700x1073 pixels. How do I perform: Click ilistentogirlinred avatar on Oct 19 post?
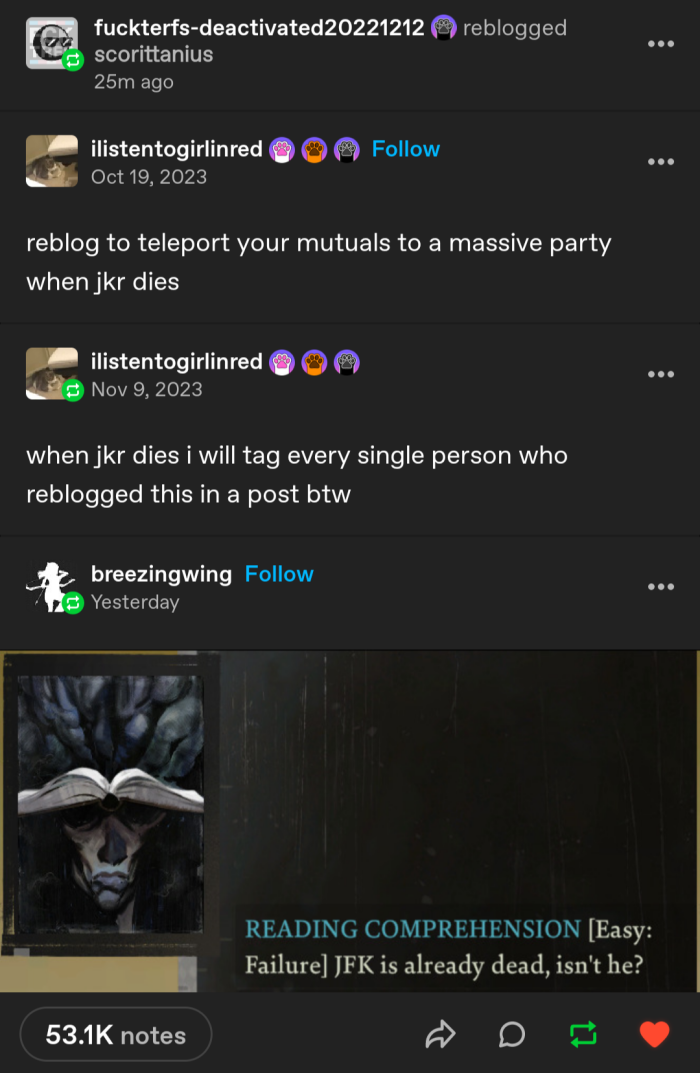(51, 161)
